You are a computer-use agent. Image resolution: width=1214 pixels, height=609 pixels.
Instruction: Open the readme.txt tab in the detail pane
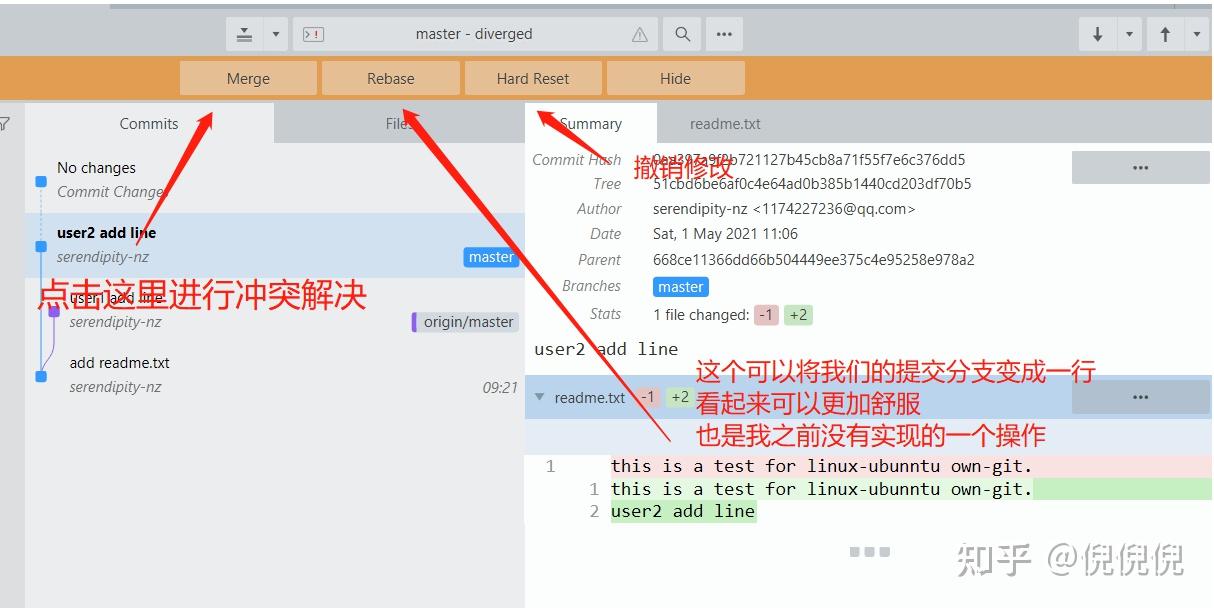pos(724,123)
